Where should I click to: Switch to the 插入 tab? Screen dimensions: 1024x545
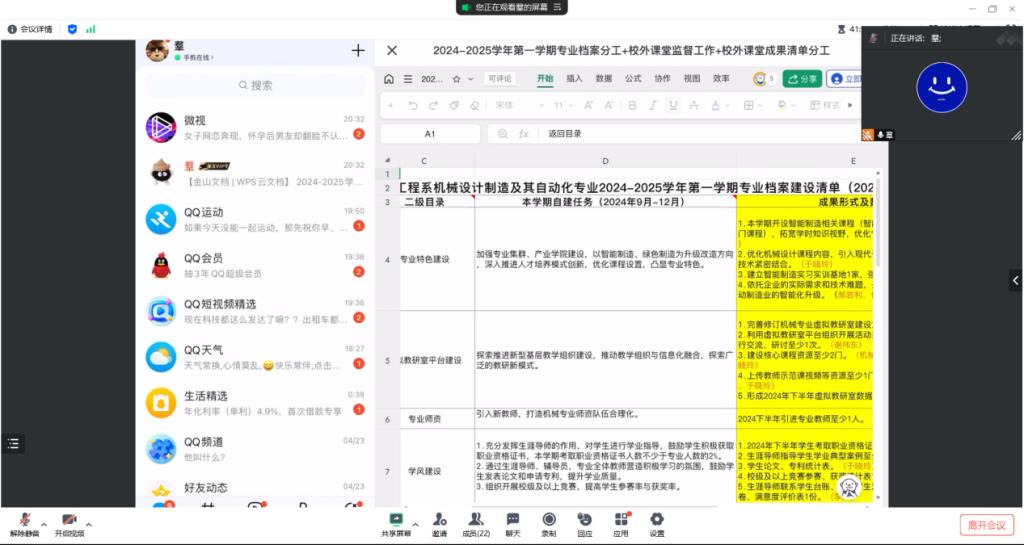coord(574,78)
